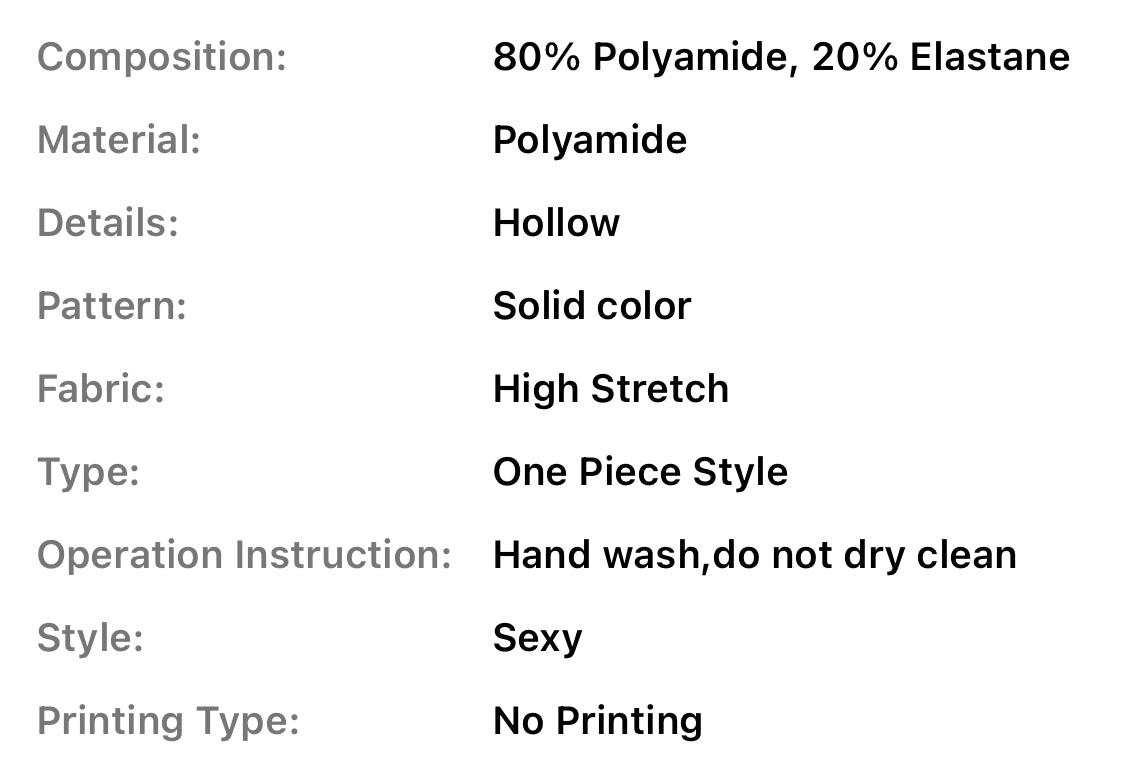Image resolution: width=1125 pixels, height=759 pixels.
Task: Click the Hand wash text
Action: (597, 555)
